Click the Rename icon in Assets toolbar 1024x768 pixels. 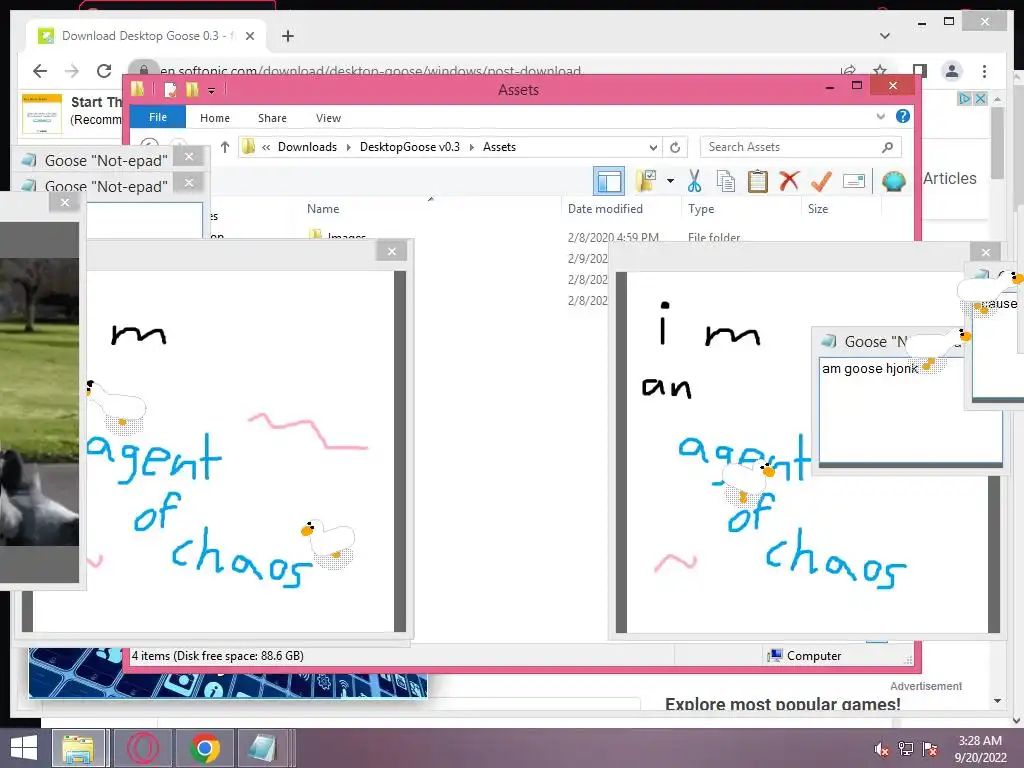(854, 181)
